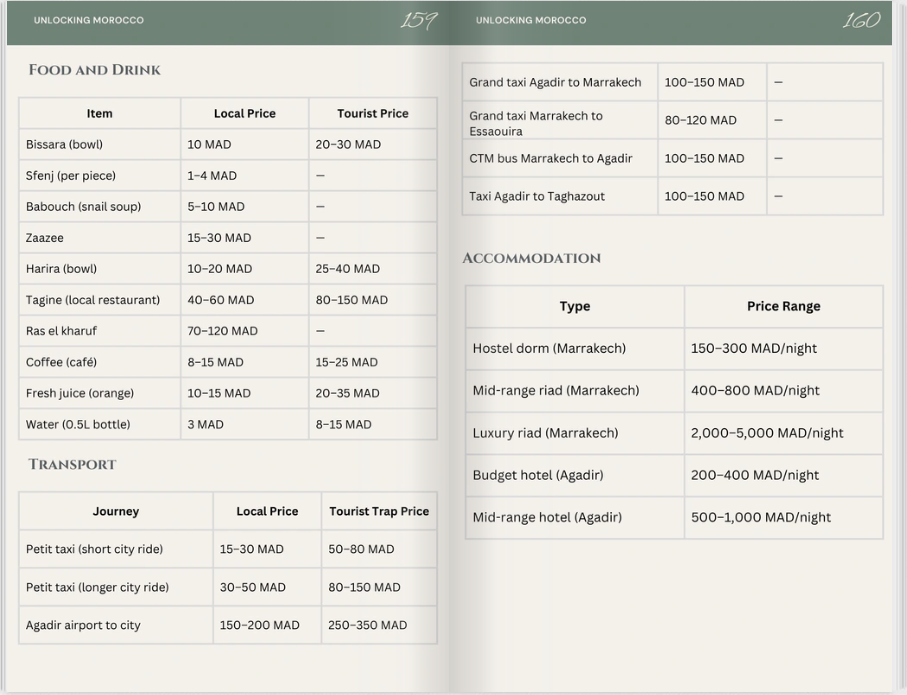Select the 'Type' column header
The height and width of the screenshot is (695, 907).
coord(575,307)
